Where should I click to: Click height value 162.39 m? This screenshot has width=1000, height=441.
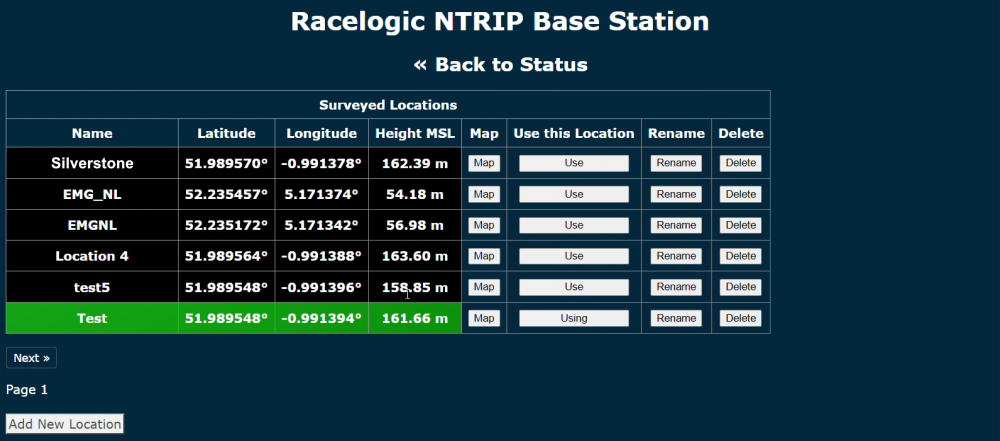[x=415, y=163]
